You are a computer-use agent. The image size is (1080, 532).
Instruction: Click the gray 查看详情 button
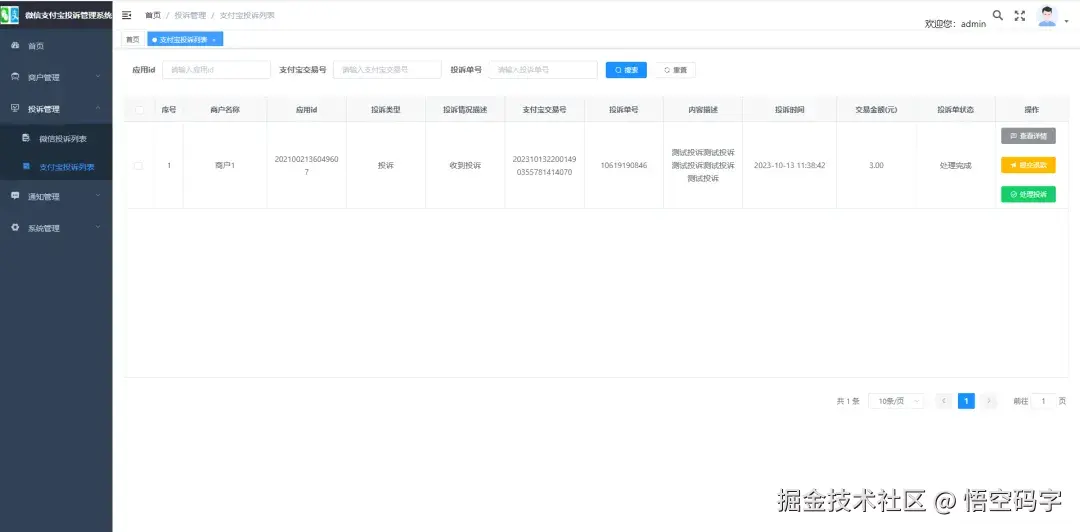click(x=1028, y=136)
